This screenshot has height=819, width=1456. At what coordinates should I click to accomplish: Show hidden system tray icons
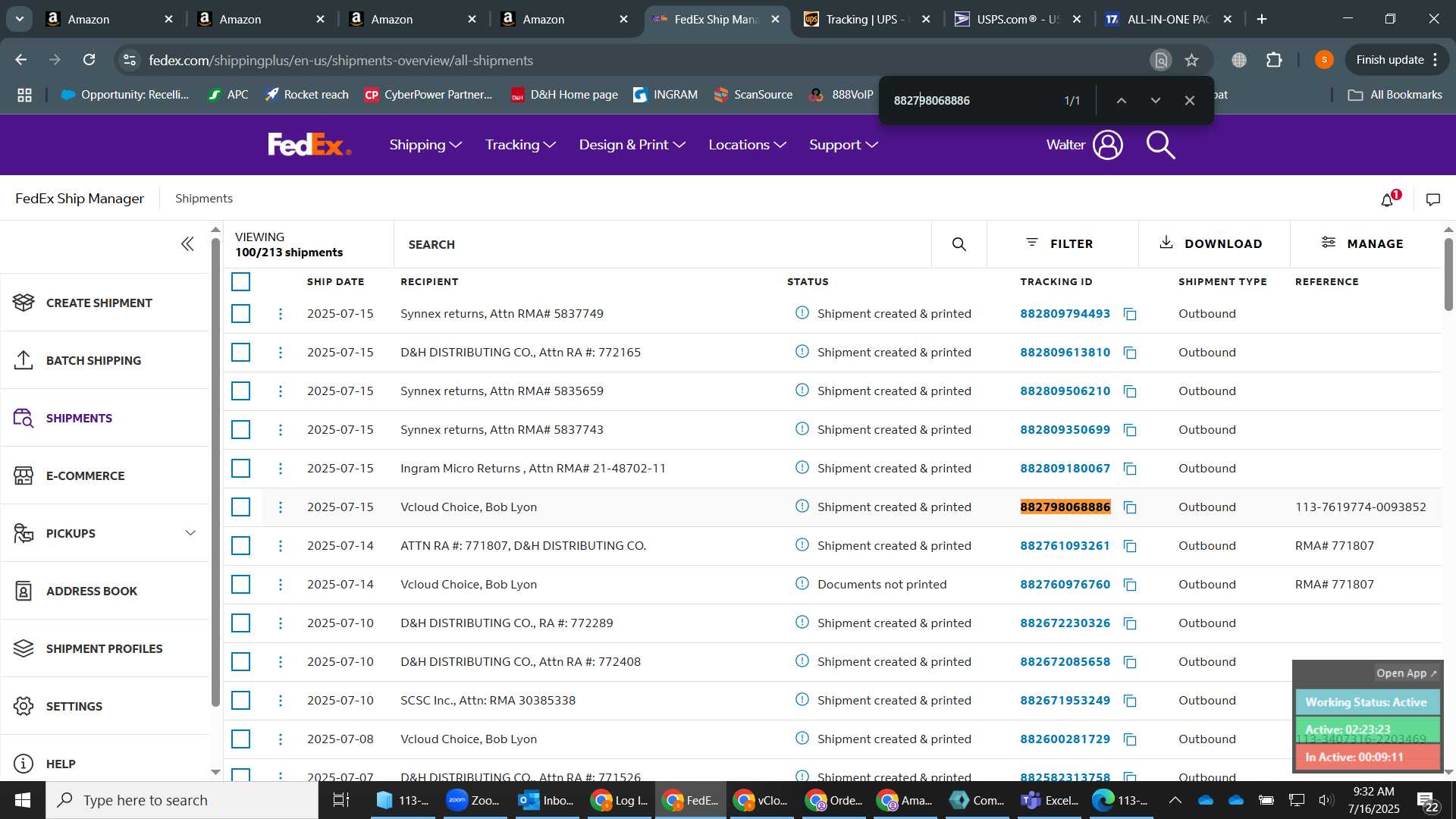[x=1175, y=800]
